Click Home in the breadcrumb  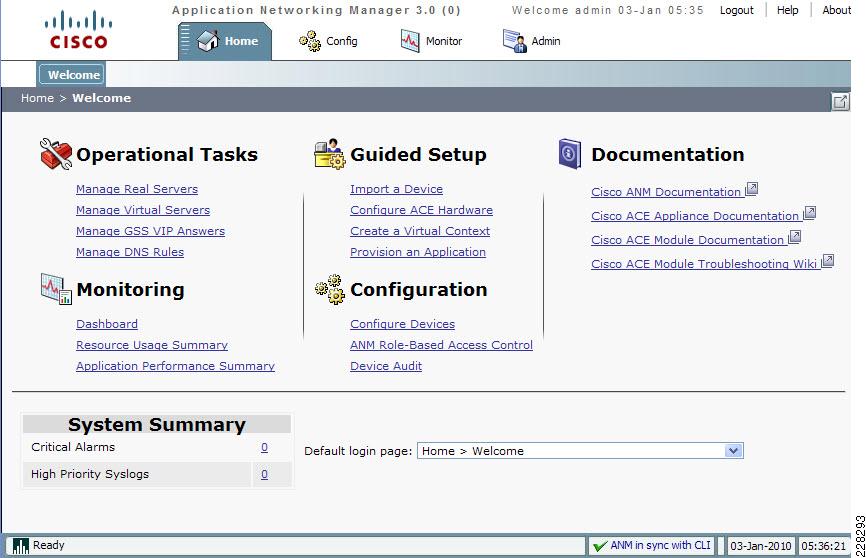tap(37, 98)
